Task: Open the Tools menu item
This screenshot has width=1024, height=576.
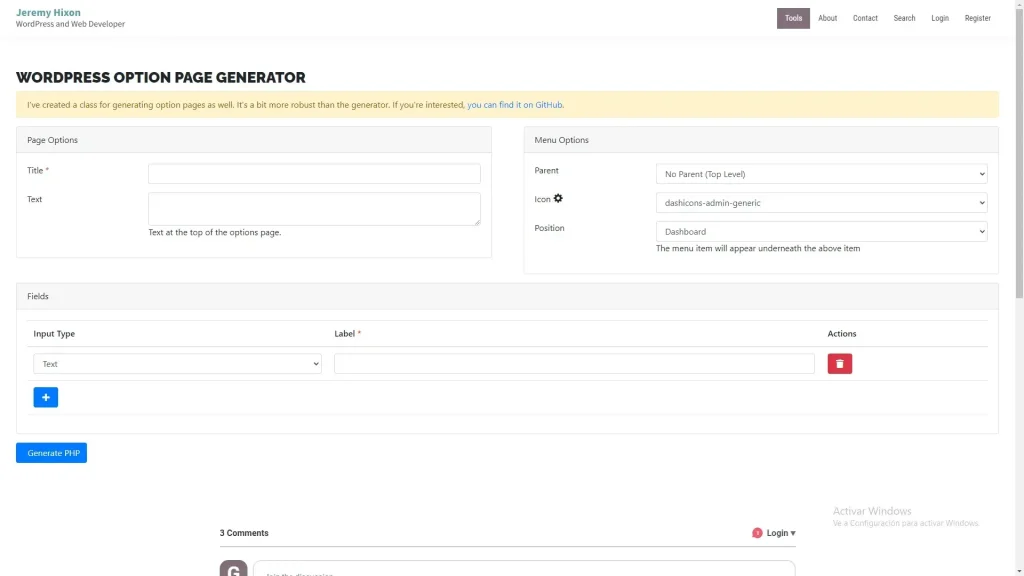Action: pyautogui.click(x=793, y=18)
